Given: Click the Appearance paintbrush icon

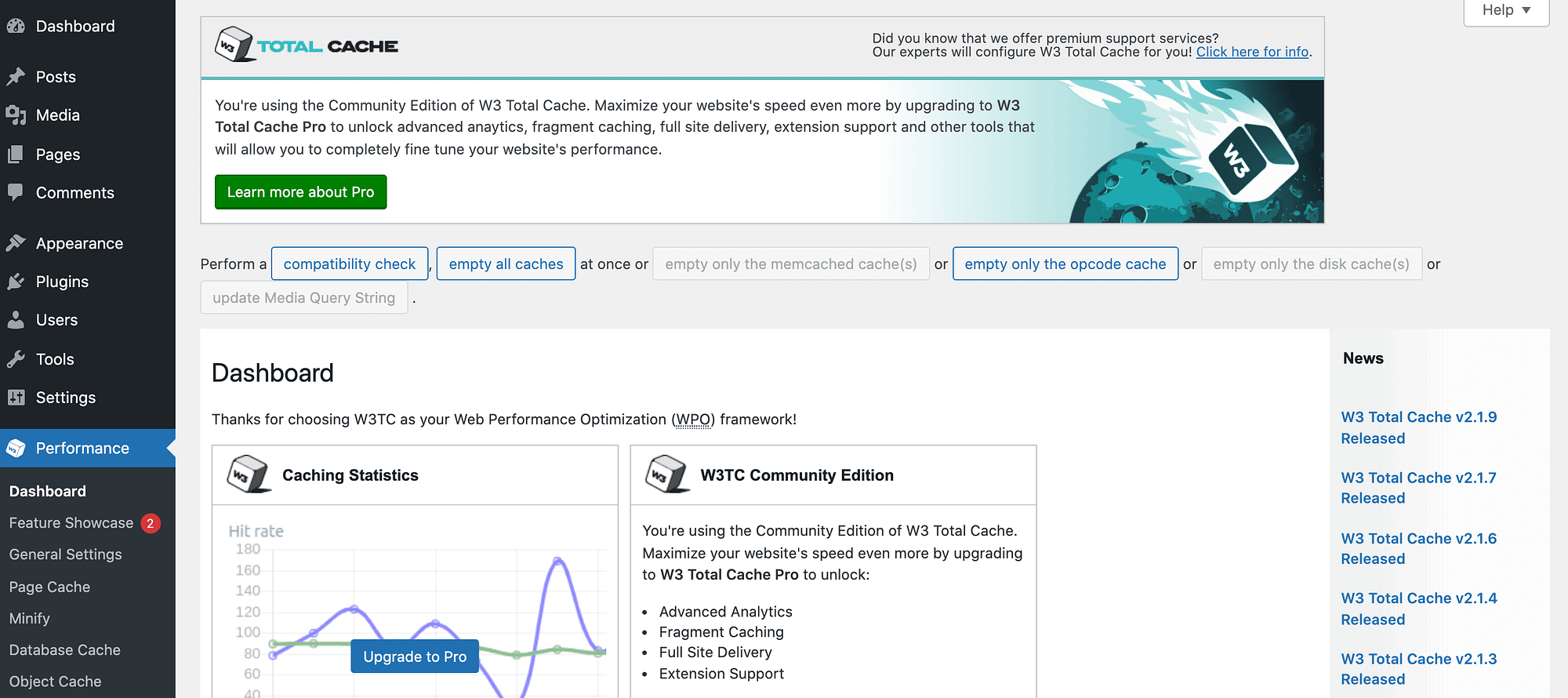Looking at the screenshot, I should [16, 243].
